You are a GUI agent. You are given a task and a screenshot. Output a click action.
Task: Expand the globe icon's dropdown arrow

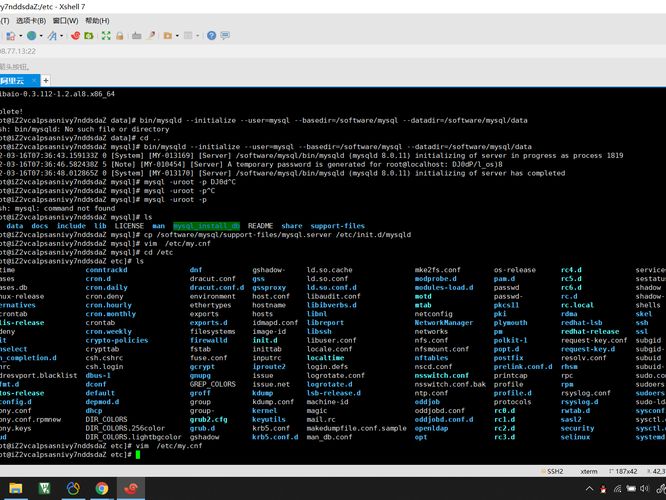41,36
